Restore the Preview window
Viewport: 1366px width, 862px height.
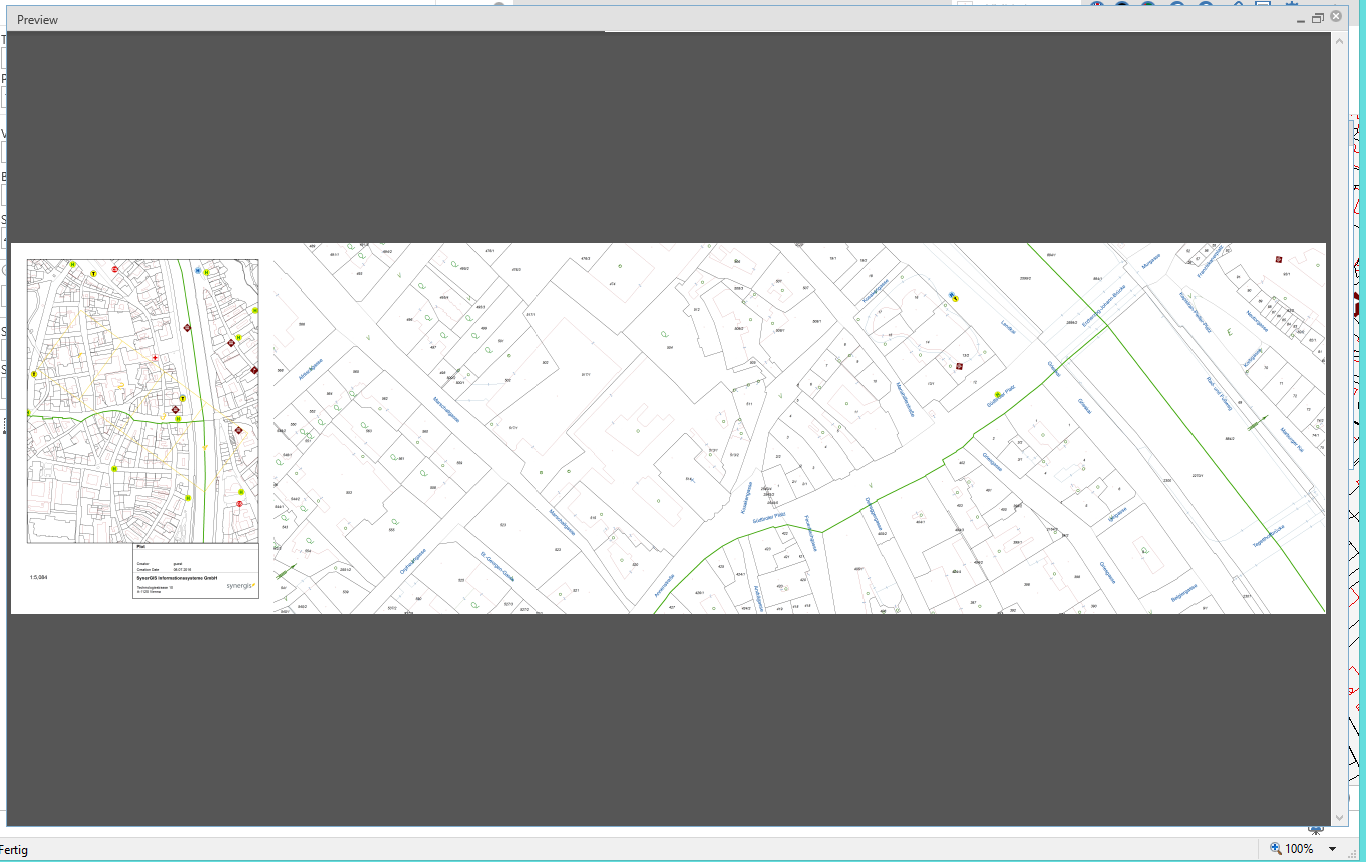tap(1317, 18)
